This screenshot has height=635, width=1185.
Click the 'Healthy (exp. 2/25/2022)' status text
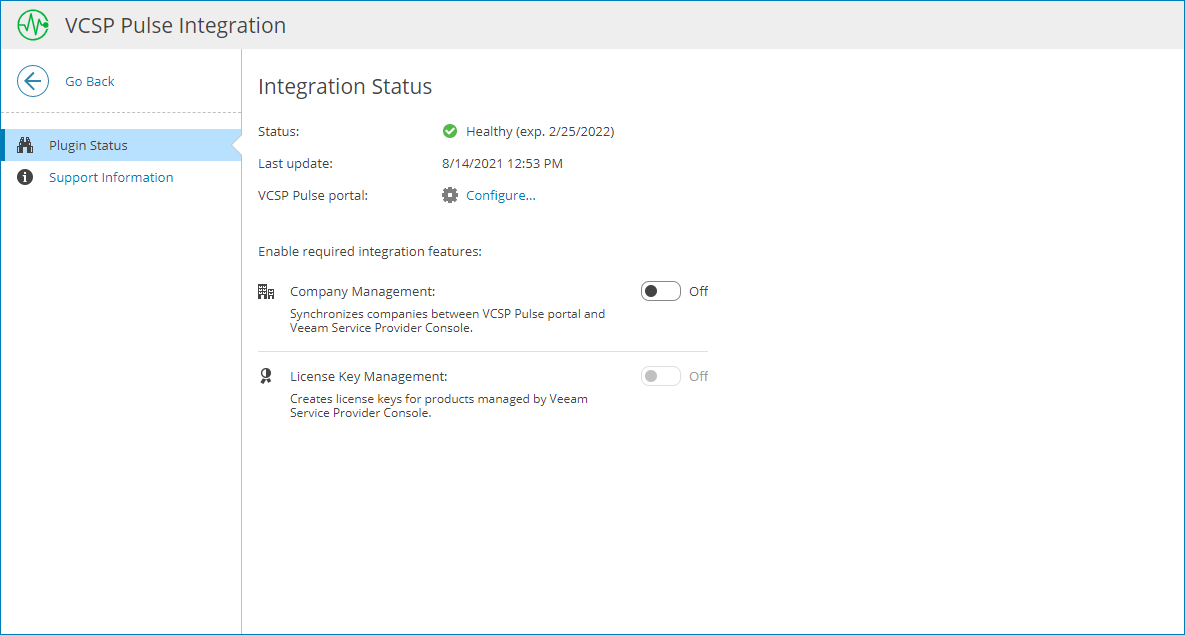(x=540, y=132)
